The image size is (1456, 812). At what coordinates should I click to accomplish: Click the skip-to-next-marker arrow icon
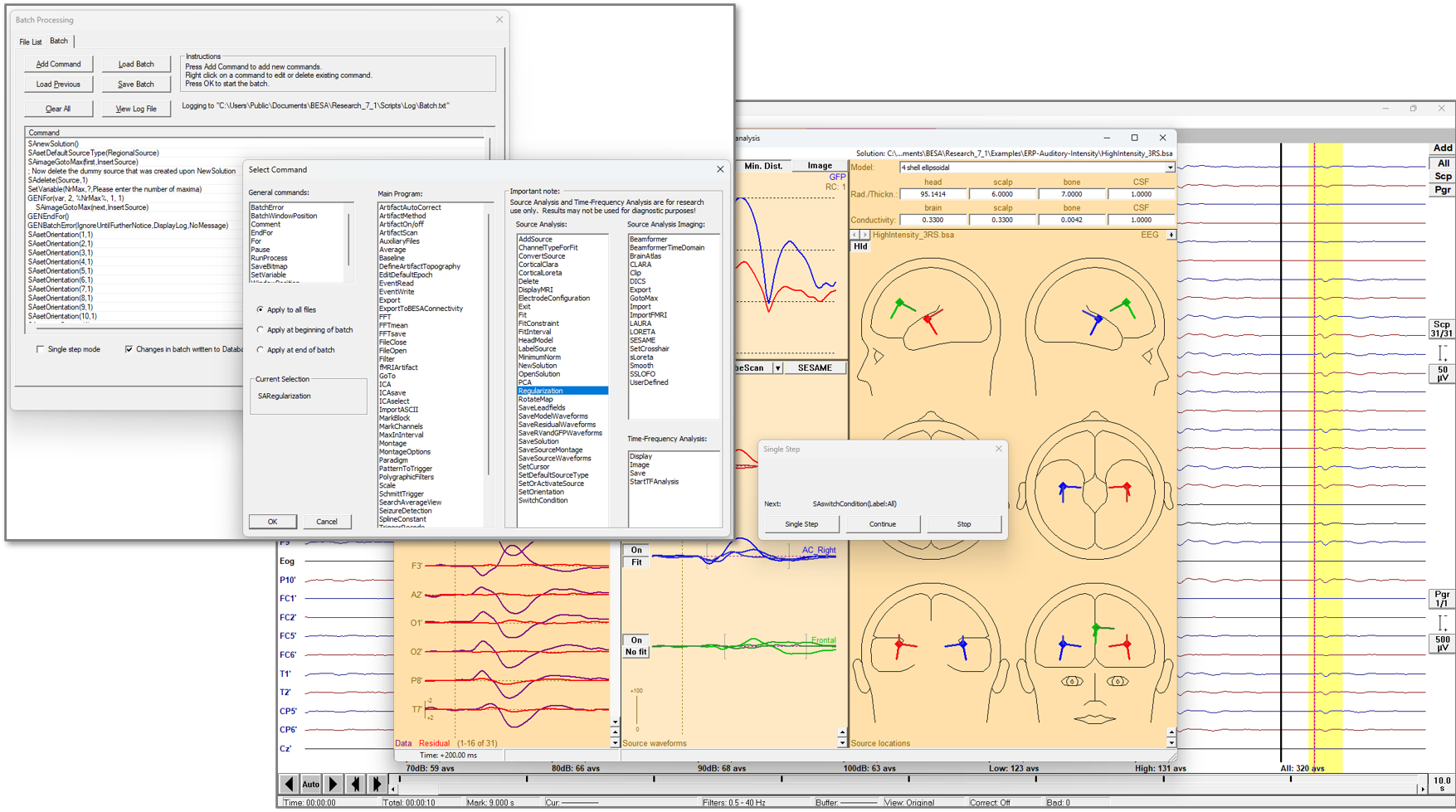point(376,784)
